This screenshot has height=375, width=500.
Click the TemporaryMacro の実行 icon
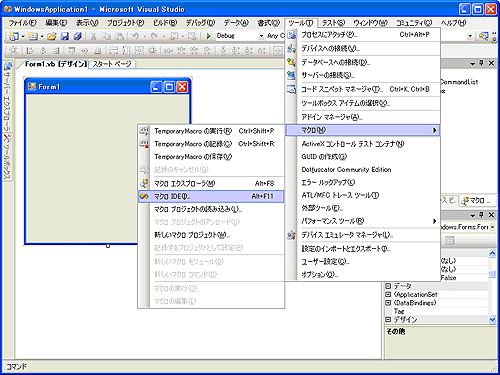(144, 131)
